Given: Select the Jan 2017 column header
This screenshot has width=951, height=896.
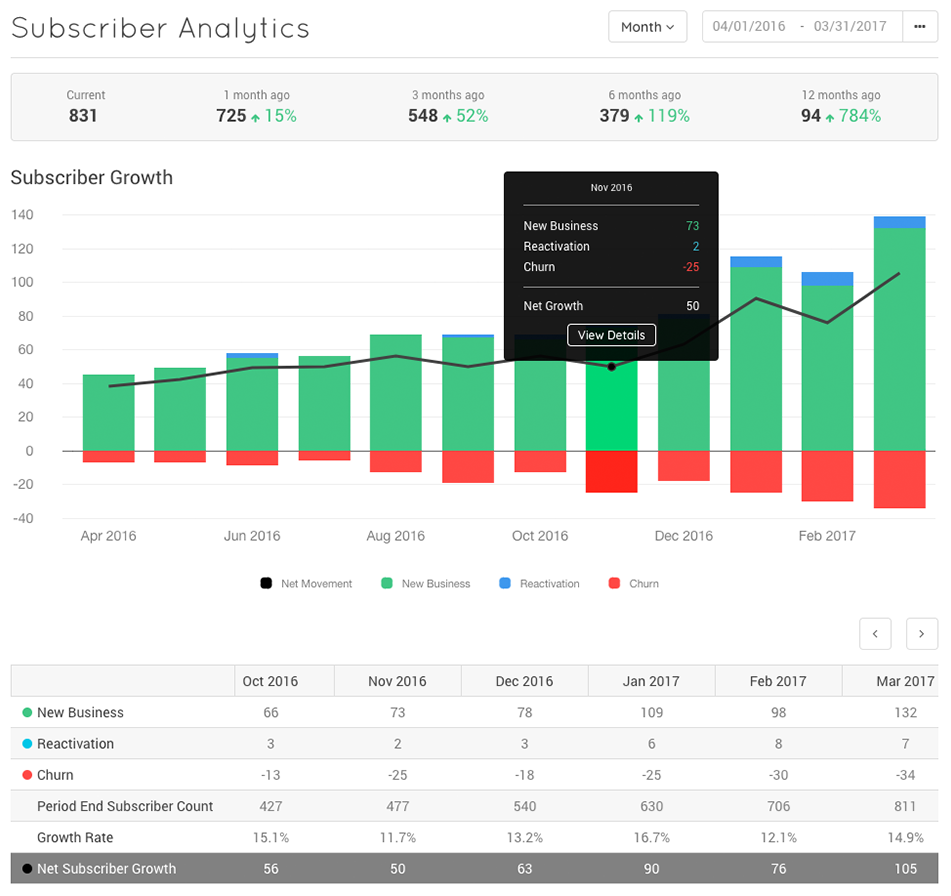Looking at the screenshot, I should tap(651, 681).
